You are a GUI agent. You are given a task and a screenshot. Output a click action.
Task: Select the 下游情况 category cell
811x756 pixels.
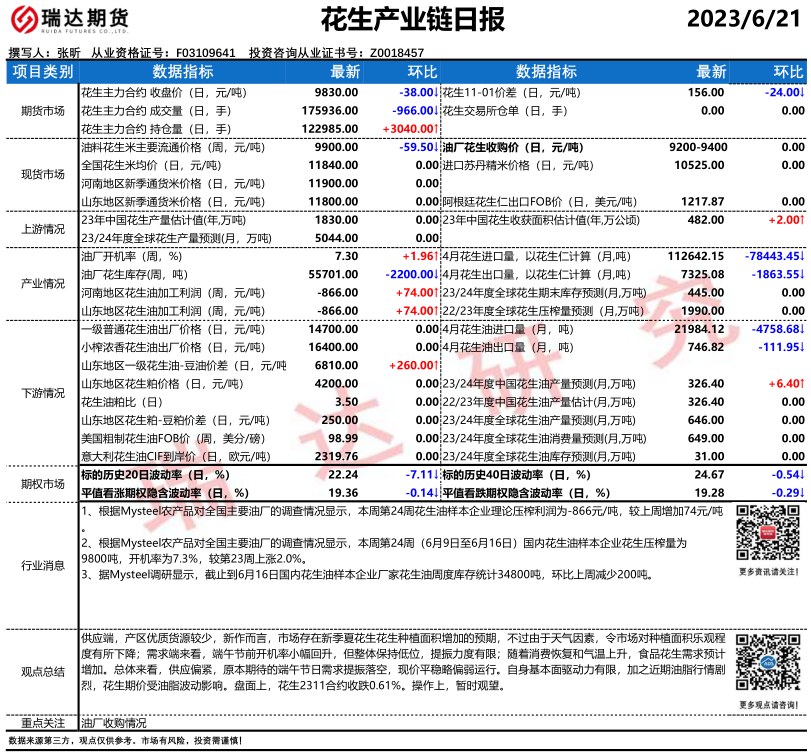[41, 393]
